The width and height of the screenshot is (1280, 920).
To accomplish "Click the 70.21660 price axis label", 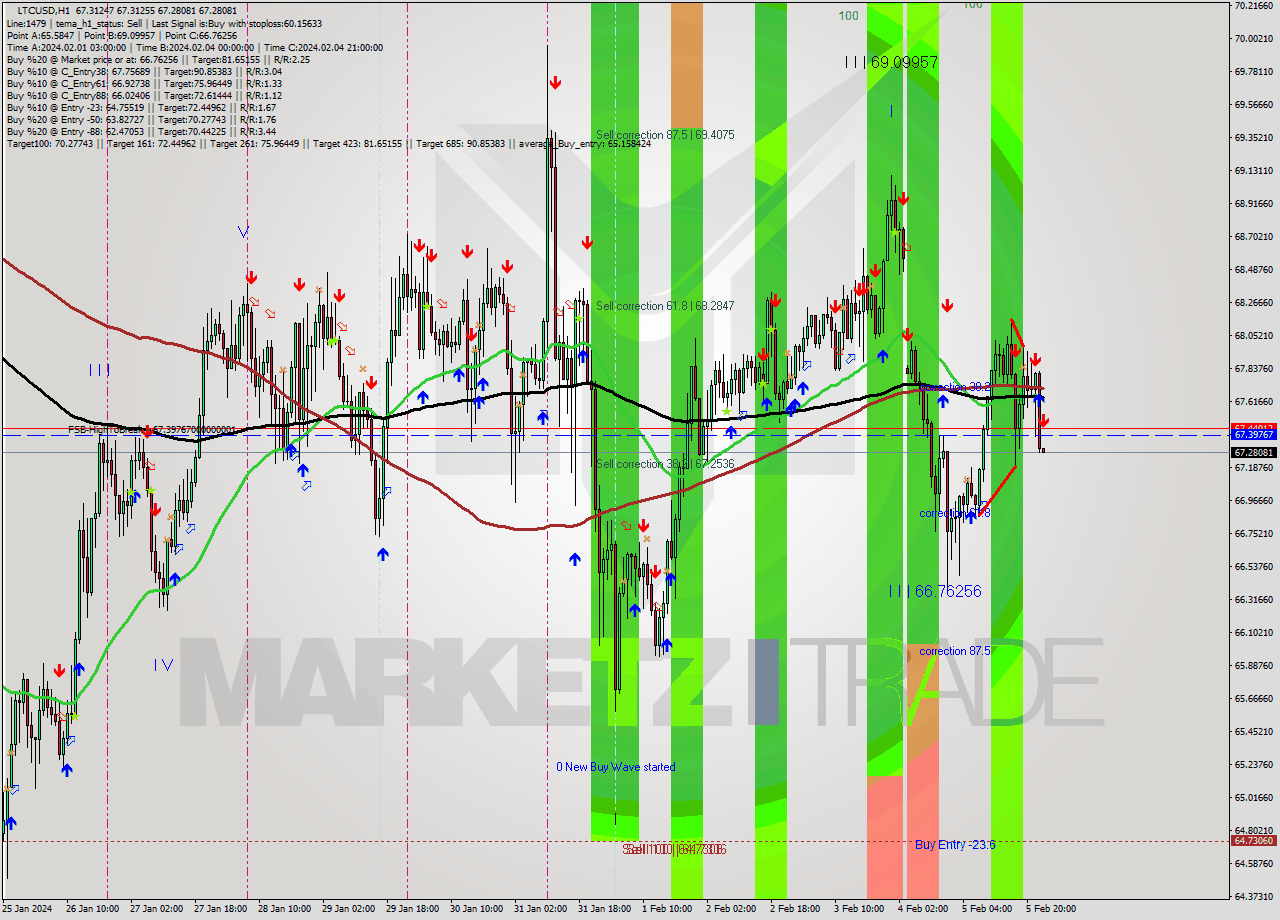I will pos(1253,6).
